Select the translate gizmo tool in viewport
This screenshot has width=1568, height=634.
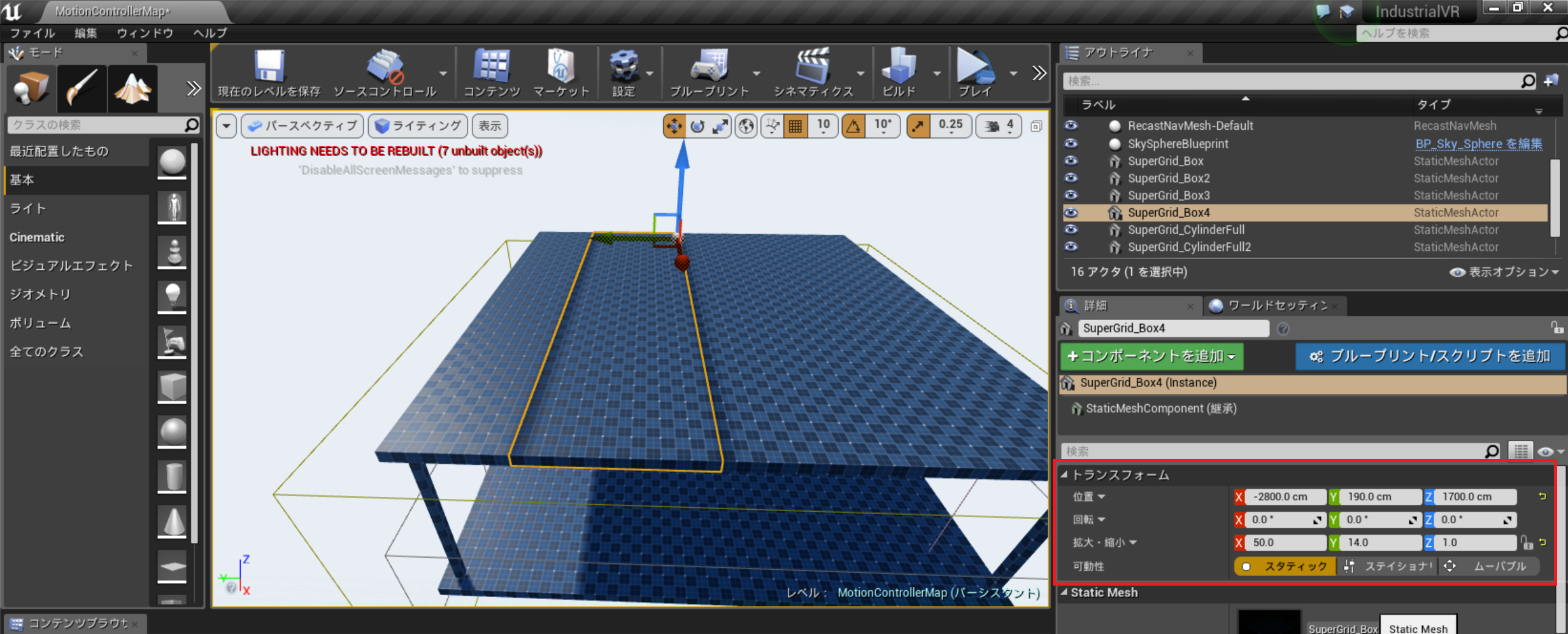tap(674, 126)
